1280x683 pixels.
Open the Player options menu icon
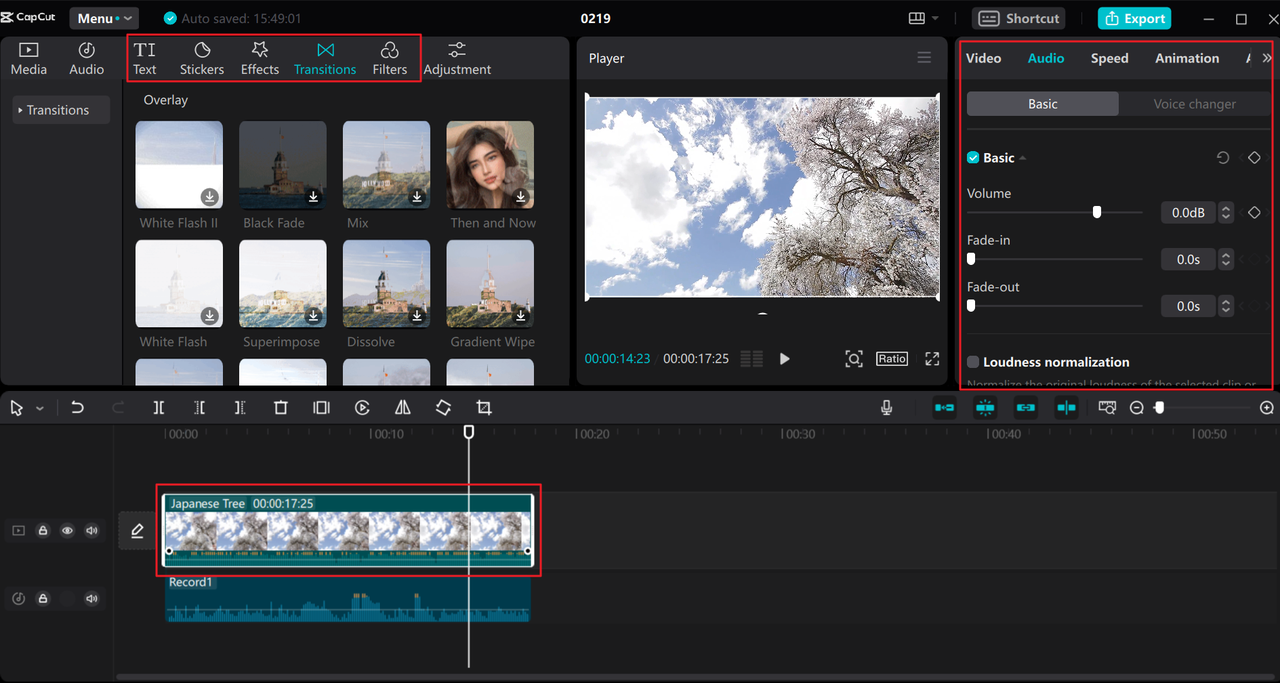tap(924, 58)
